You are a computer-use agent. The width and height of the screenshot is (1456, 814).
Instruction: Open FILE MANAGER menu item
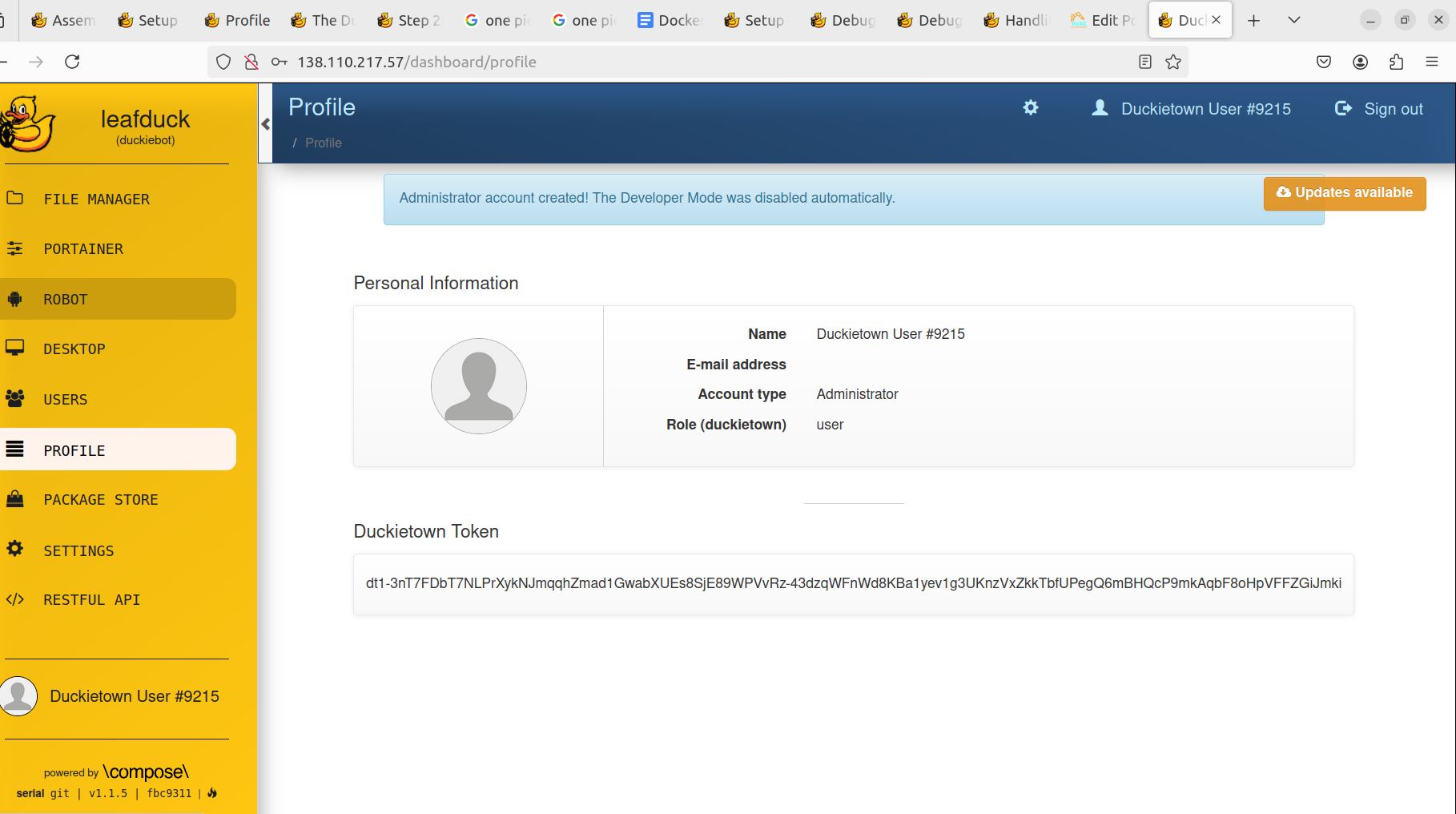(119, 199)
